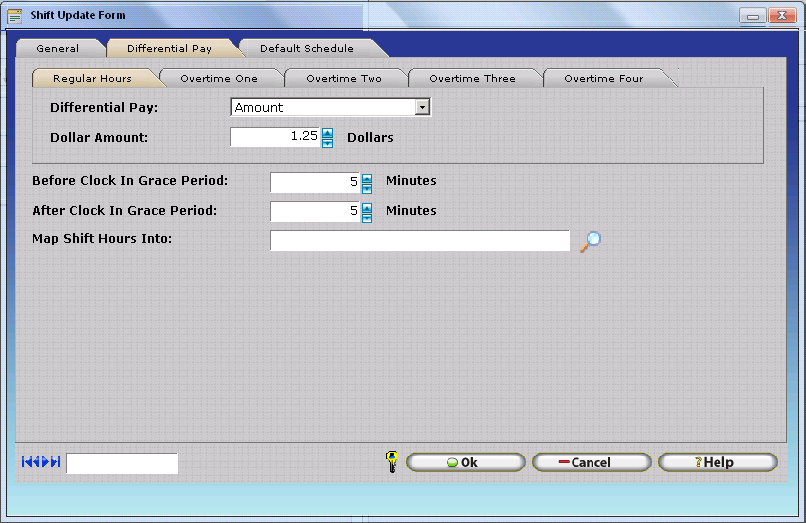The height and width of the screenshot is (523, 806).
Task: Decrease the Dollar Amount with down spinner
Action: (x=327, y=142)
